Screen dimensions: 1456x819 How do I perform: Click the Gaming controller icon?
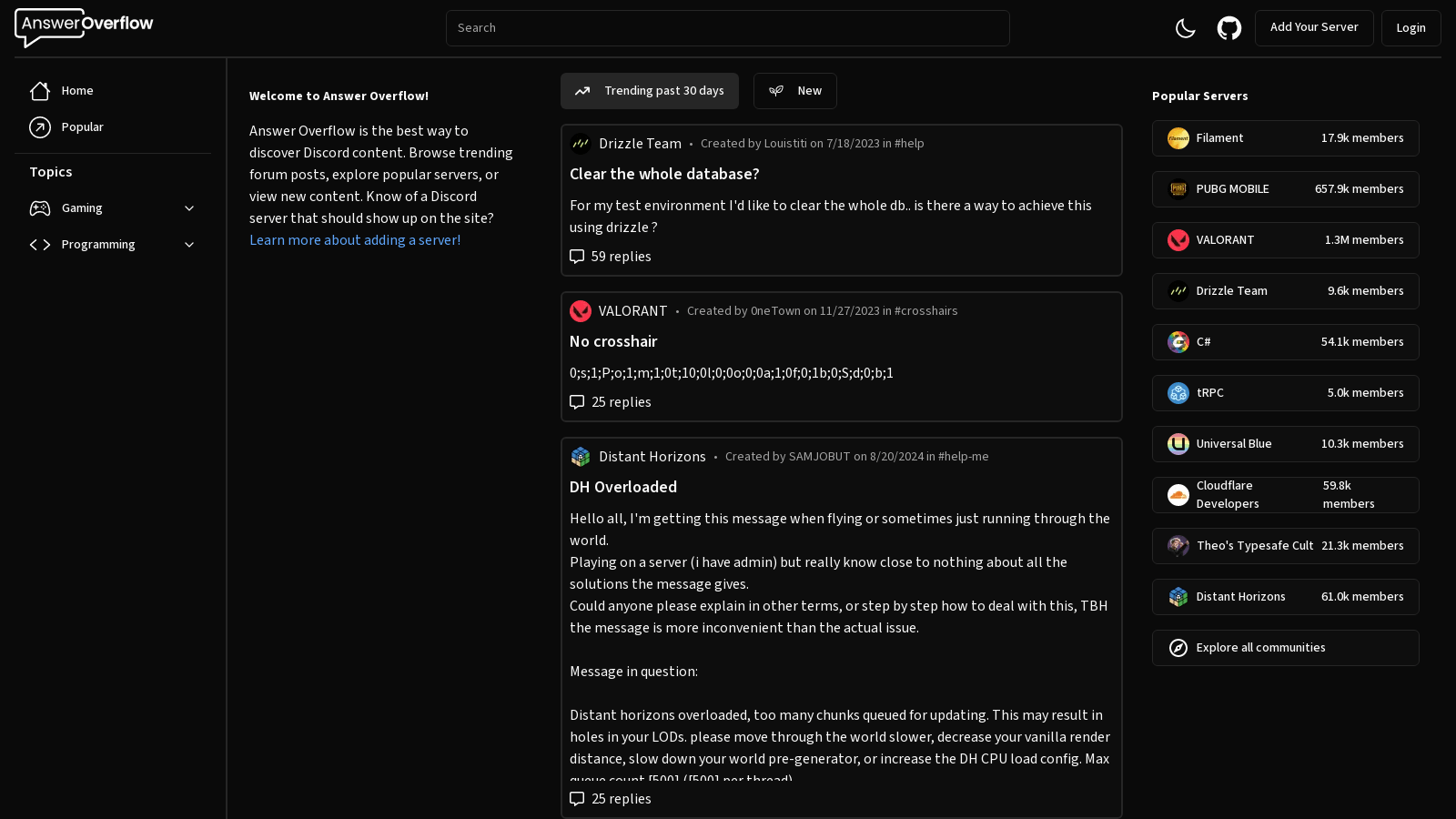tap(40, 208)
